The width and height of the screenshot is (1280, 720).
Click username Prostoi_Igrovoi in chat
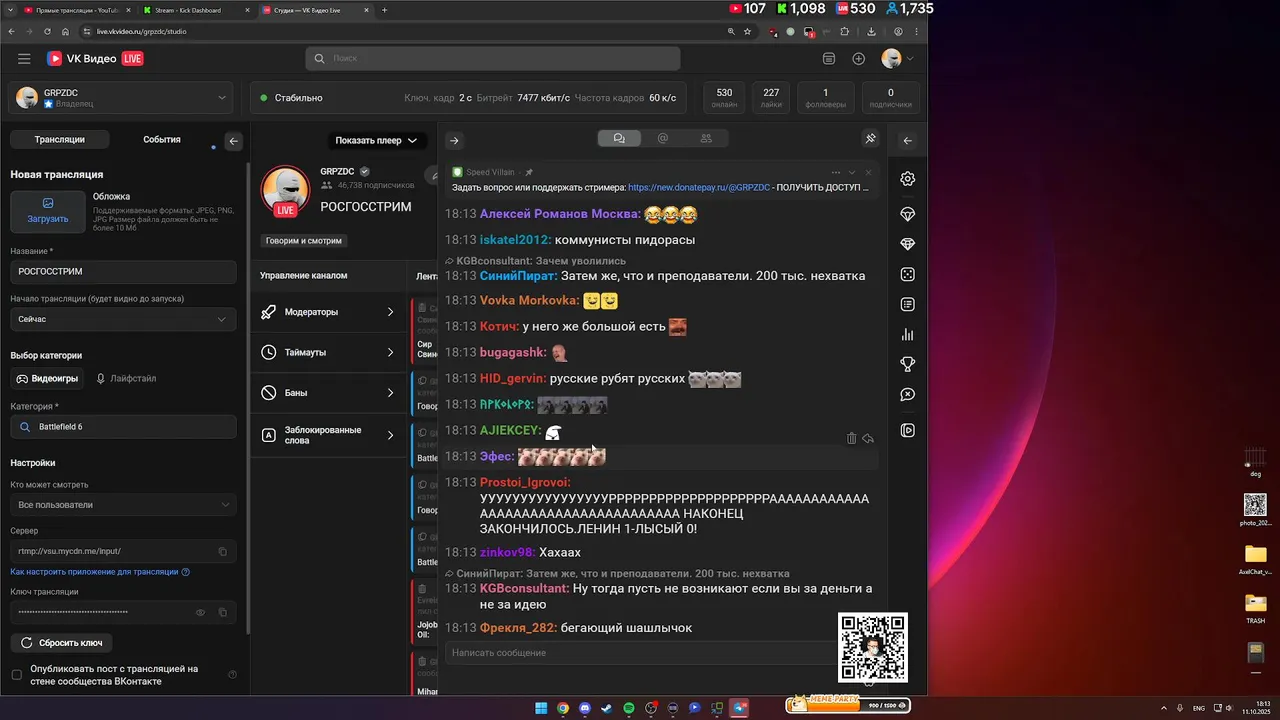pyautogui.click(x=525, y=482)
